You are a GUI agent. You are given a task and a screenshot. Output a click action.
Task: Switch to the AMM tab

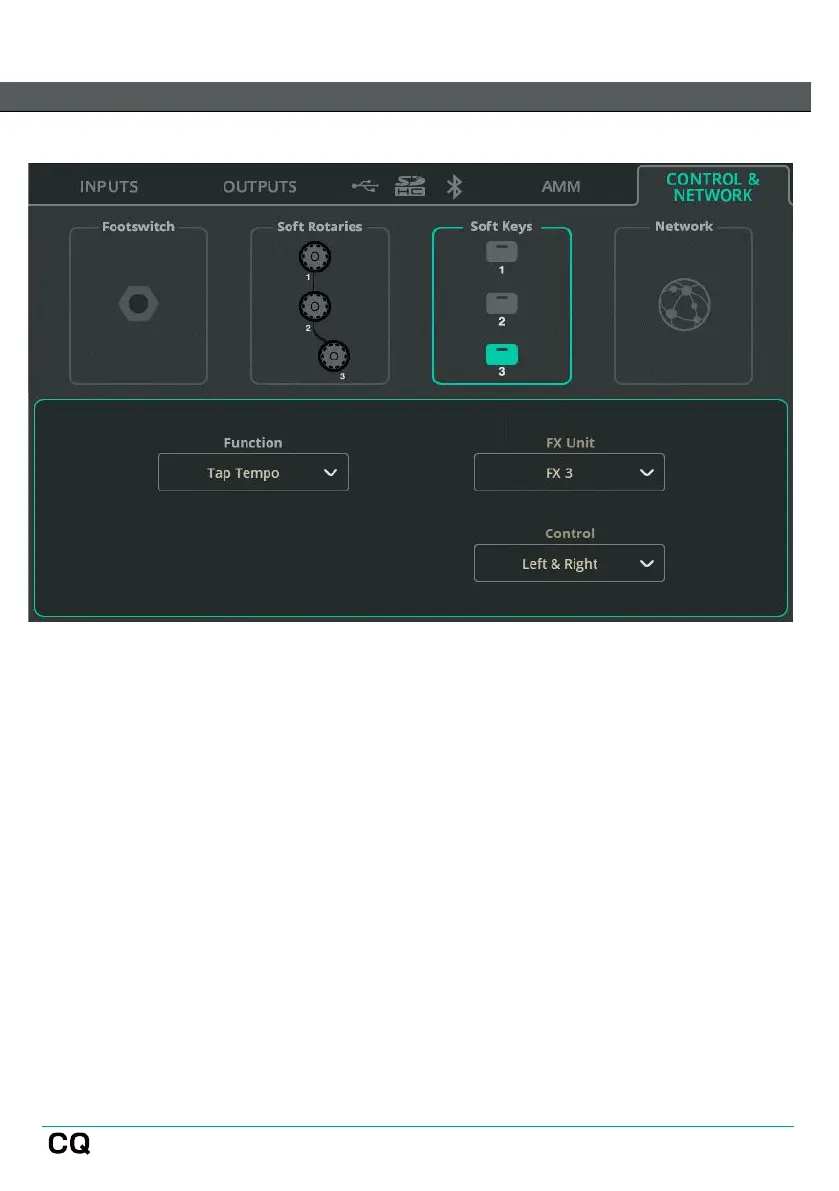(x=560, y=187)
